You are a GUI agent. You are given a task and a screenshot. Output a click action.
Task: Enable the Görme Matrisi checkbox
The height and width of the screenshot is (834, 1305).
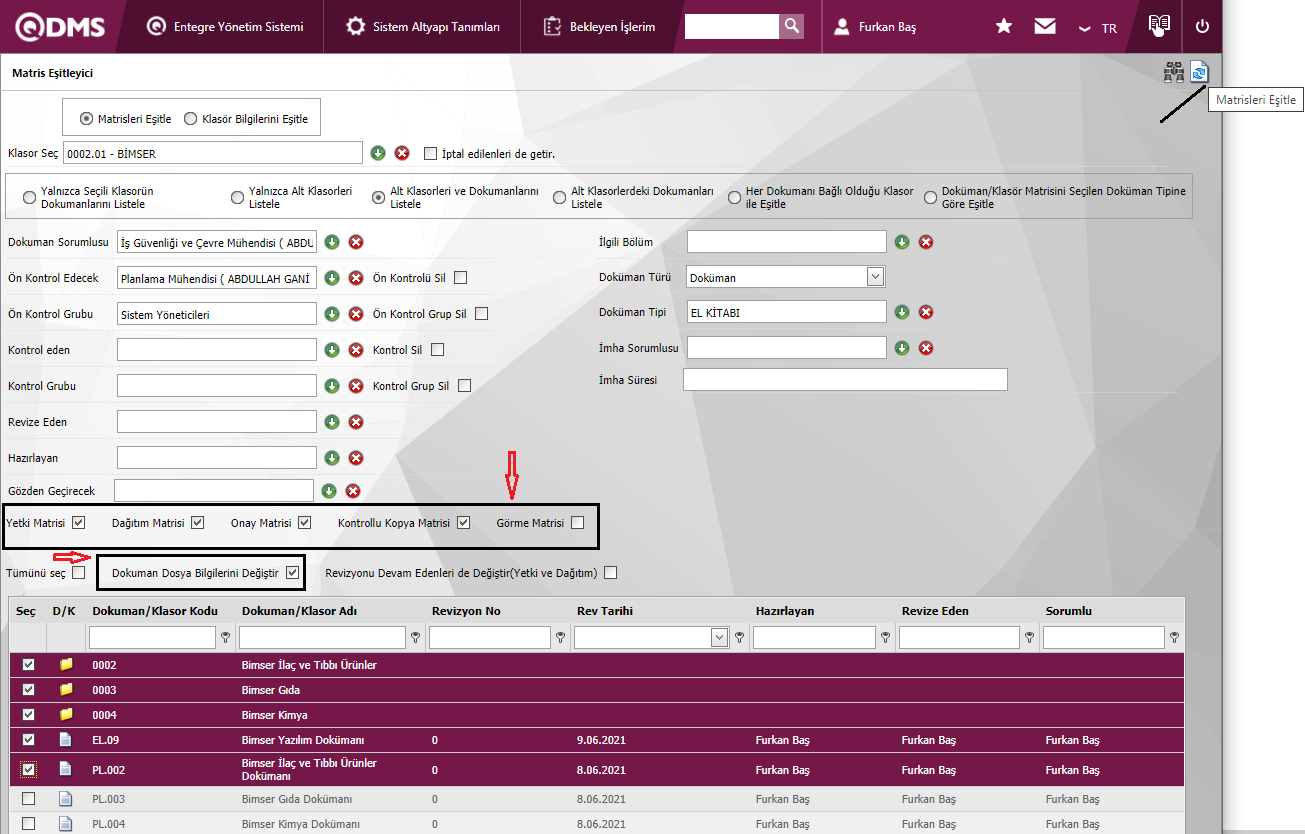(x=578, y=523)
